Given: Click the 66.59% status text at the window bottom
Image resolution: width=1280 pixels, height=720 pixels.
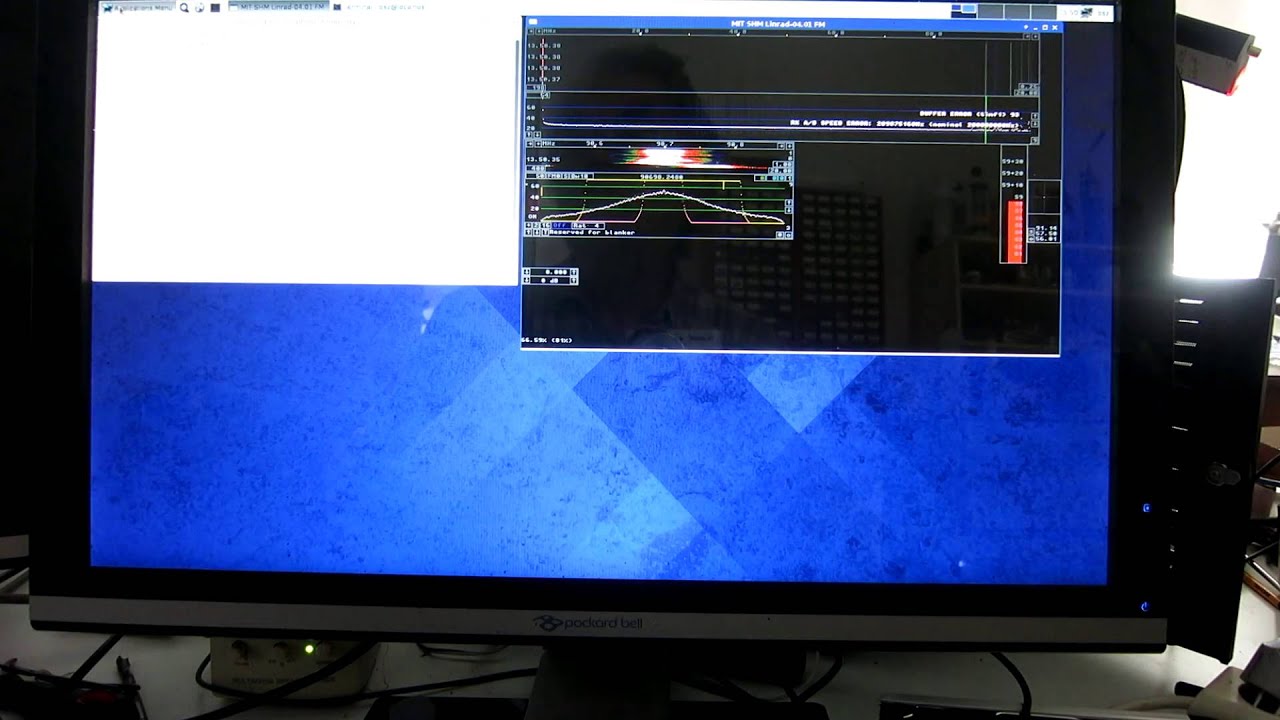Looking at the screenshot, I should tap(546, 340).
